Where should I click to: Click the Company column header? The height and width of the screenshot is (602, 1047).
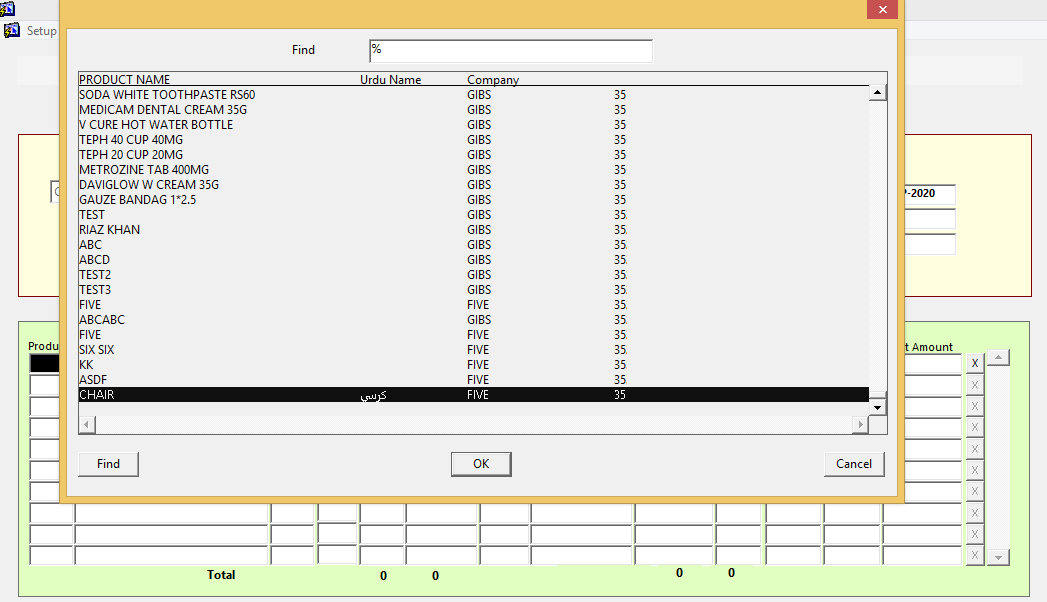pyautogui.click(x=493, y=80)
